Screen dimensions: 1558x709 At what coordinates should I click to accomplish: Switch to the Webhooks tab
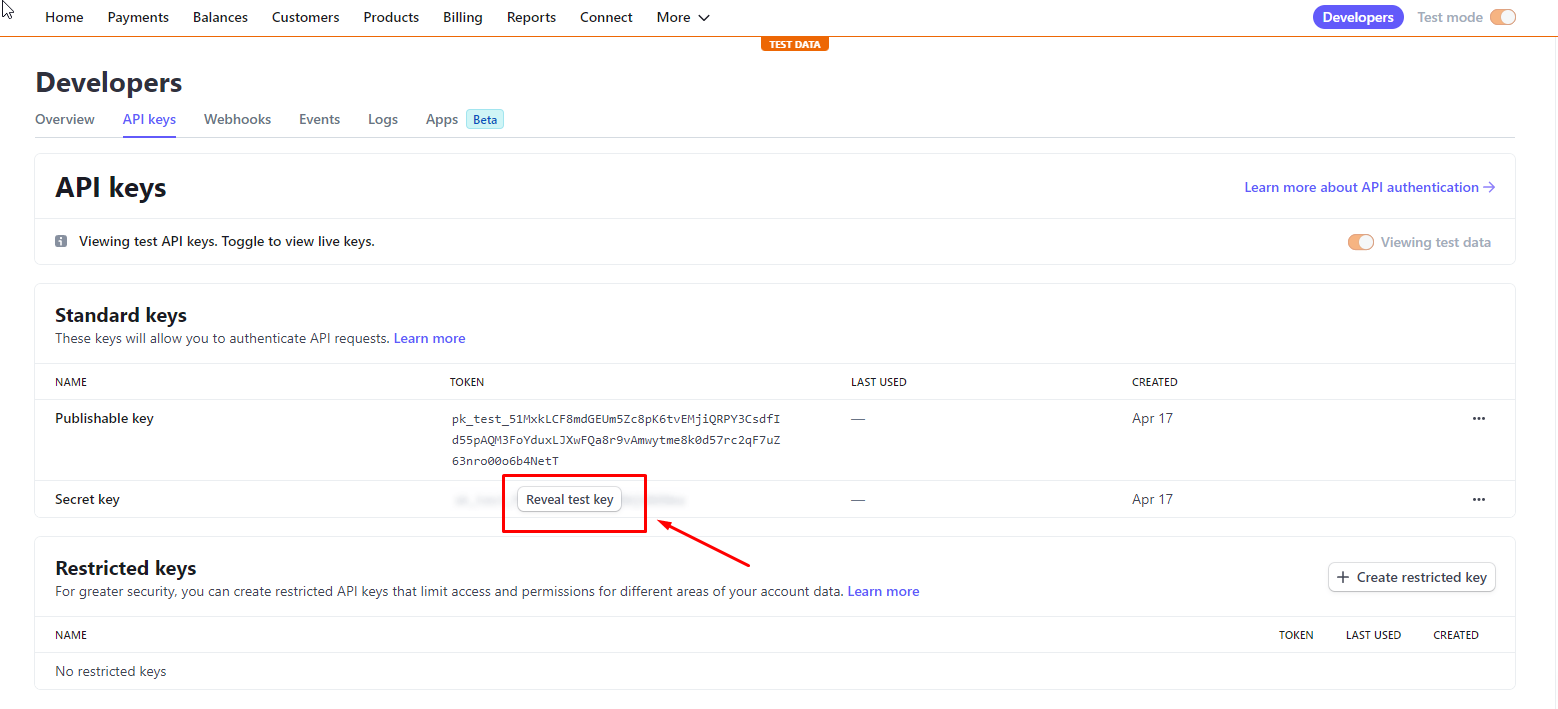point(237,120)
